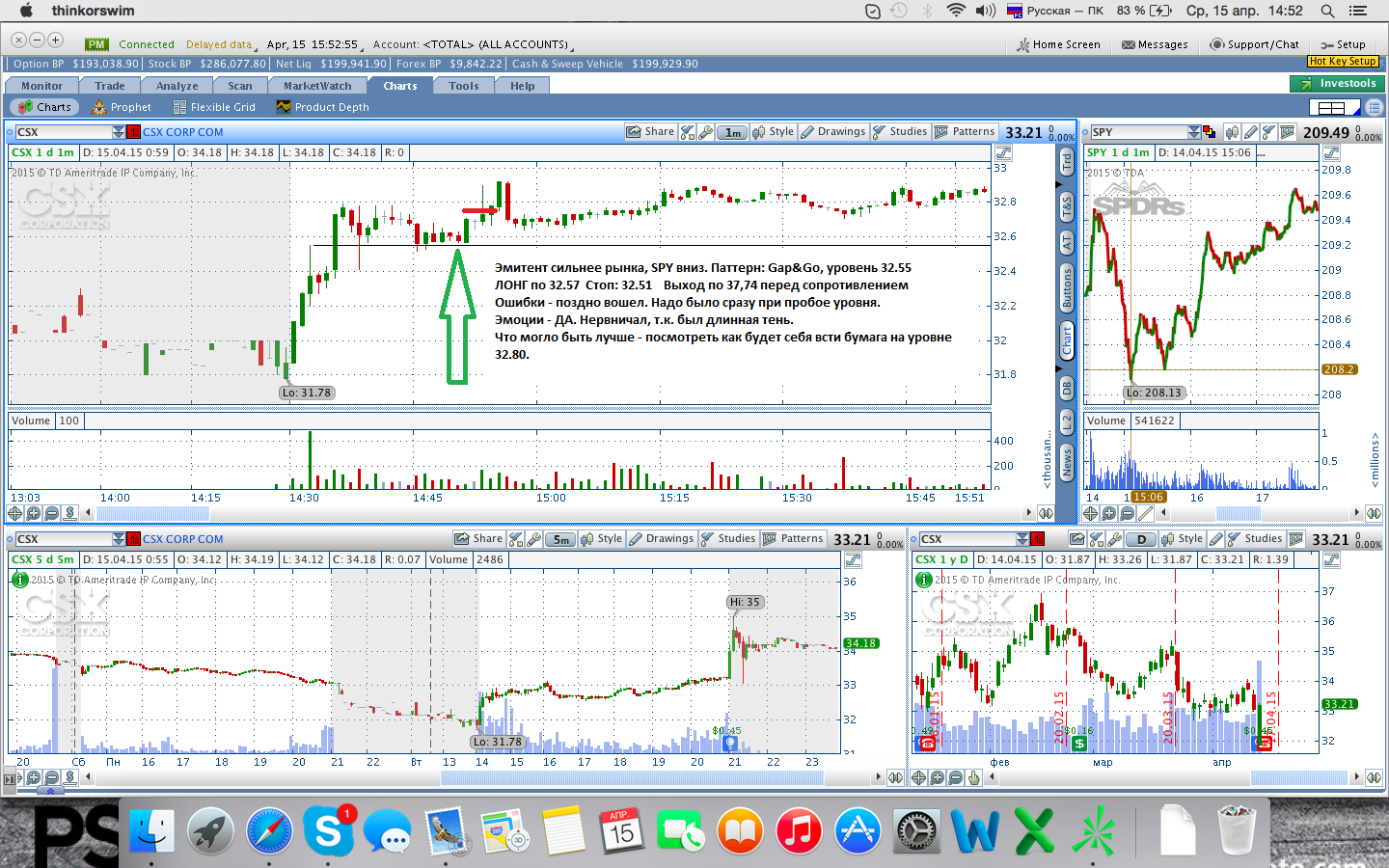Switch to the MarketWatch tab
Screen dimensions: 1389x868
click(317, 86)
